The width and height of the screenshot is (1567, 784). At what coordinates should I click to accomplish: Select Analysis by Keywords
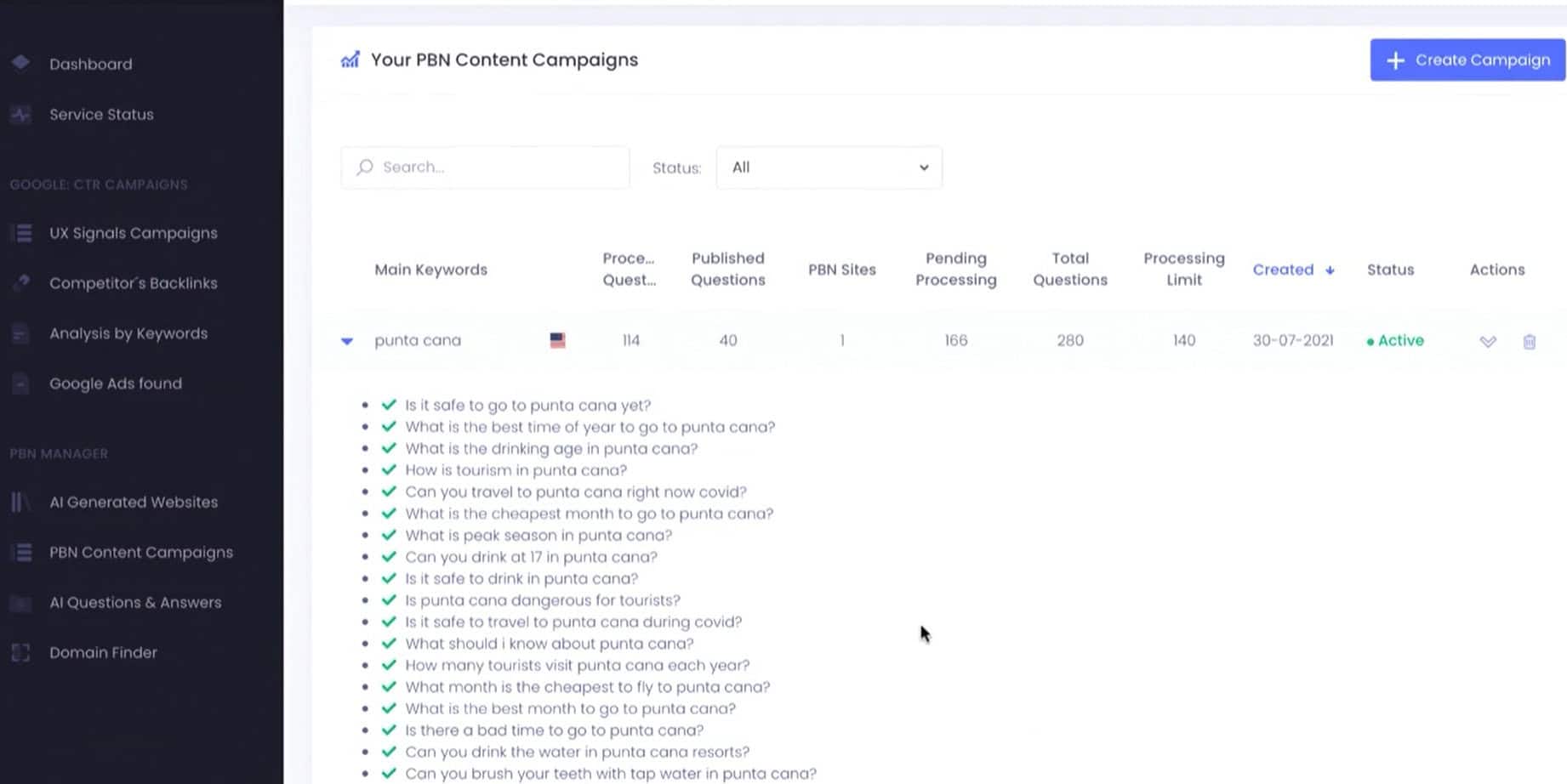click(x=128, y=333)
